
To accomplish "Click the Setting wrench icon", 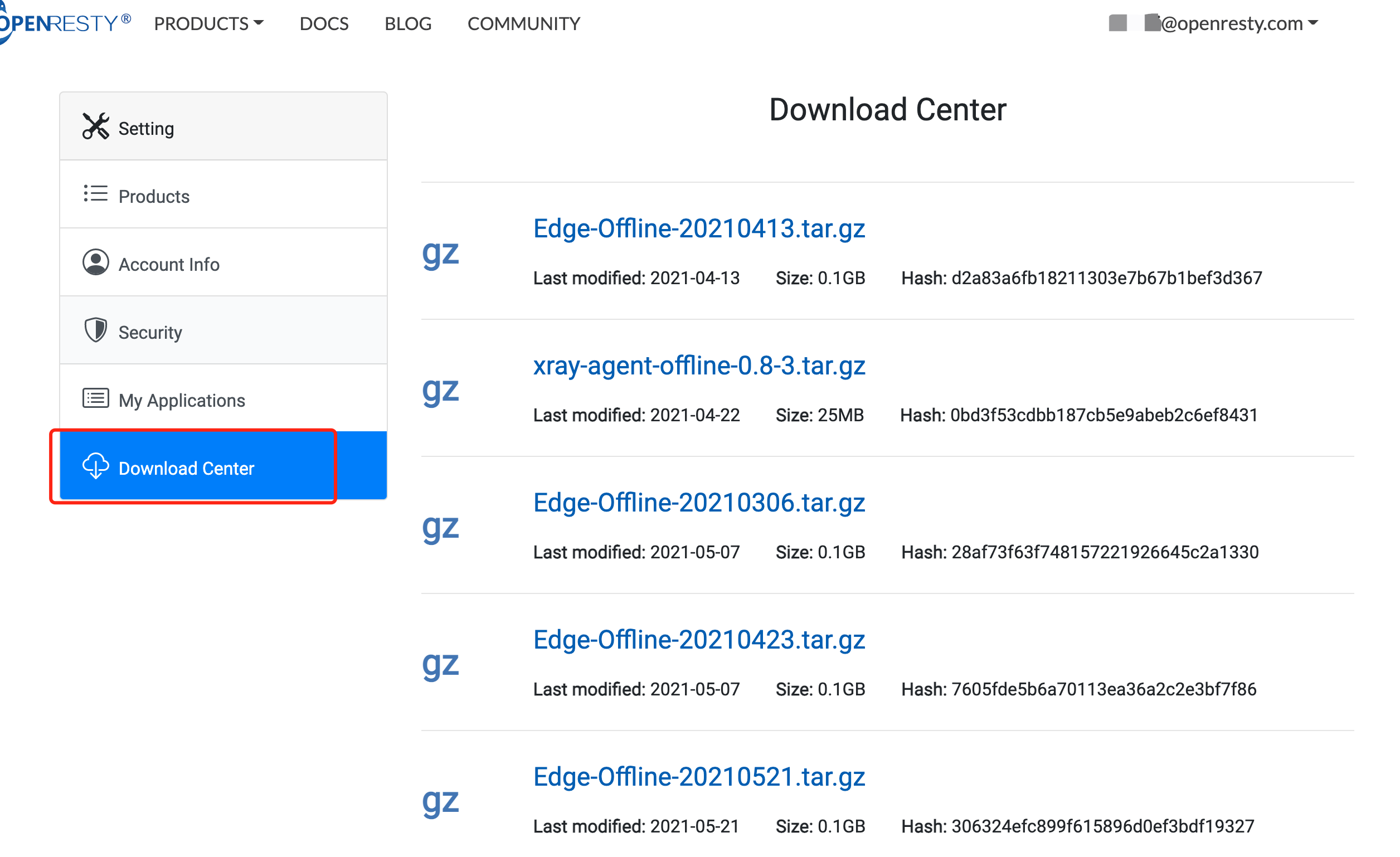I will 95,126.
